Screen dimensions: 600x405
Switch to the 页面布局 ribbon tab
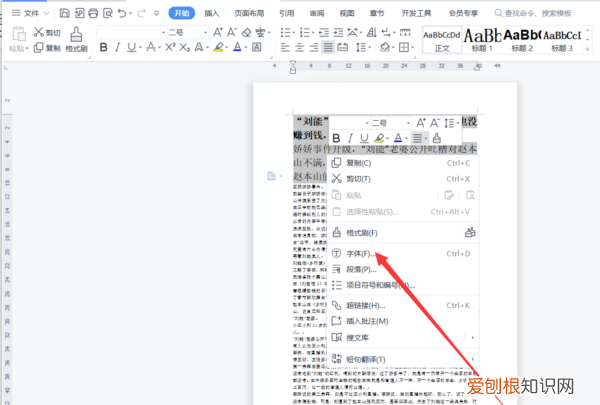pyautogui.click(x=249, y=13)
